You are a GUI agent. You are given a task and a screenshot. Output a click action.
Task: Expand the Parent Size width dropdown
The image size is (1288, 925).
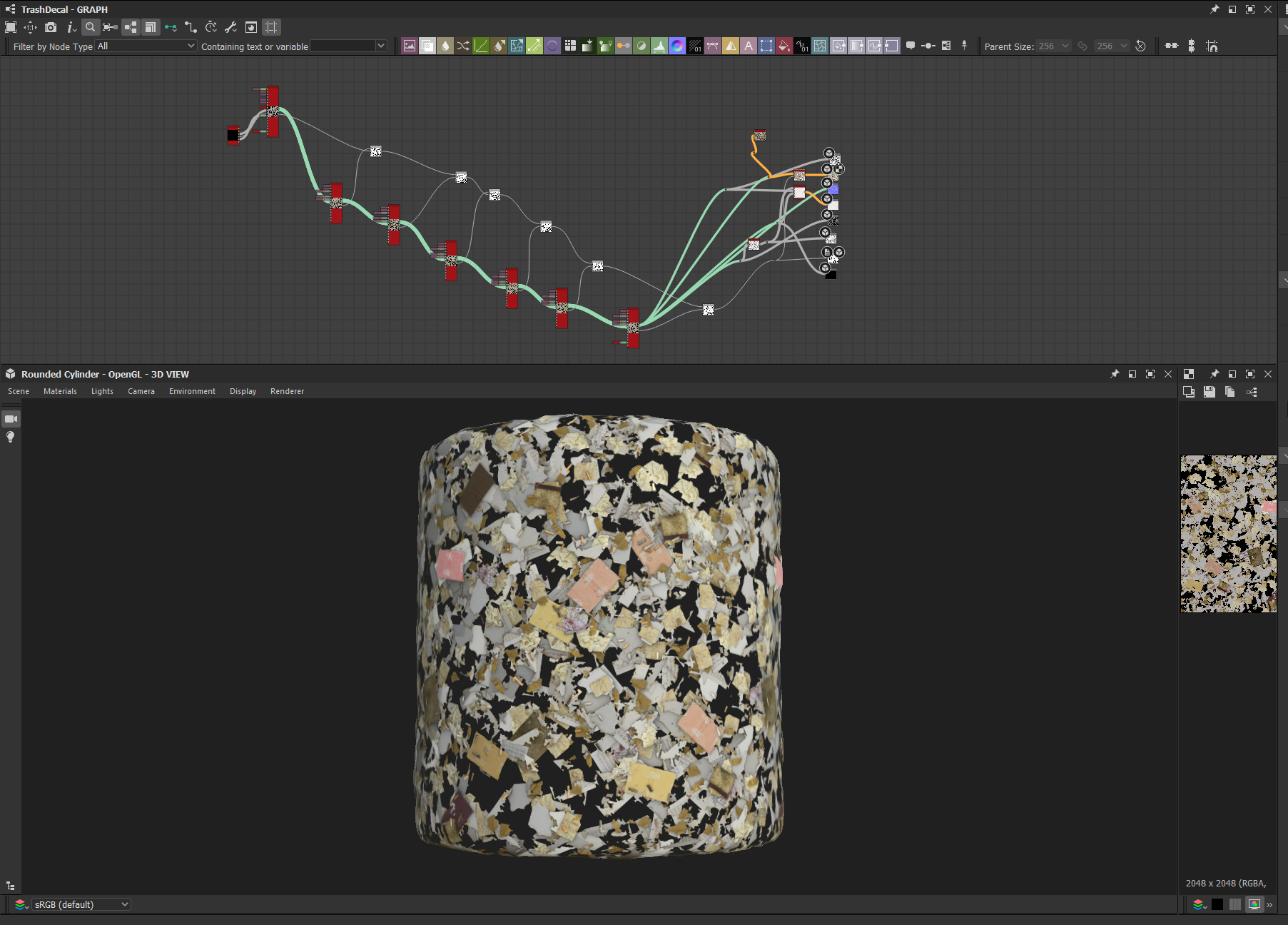(1054, 46)
